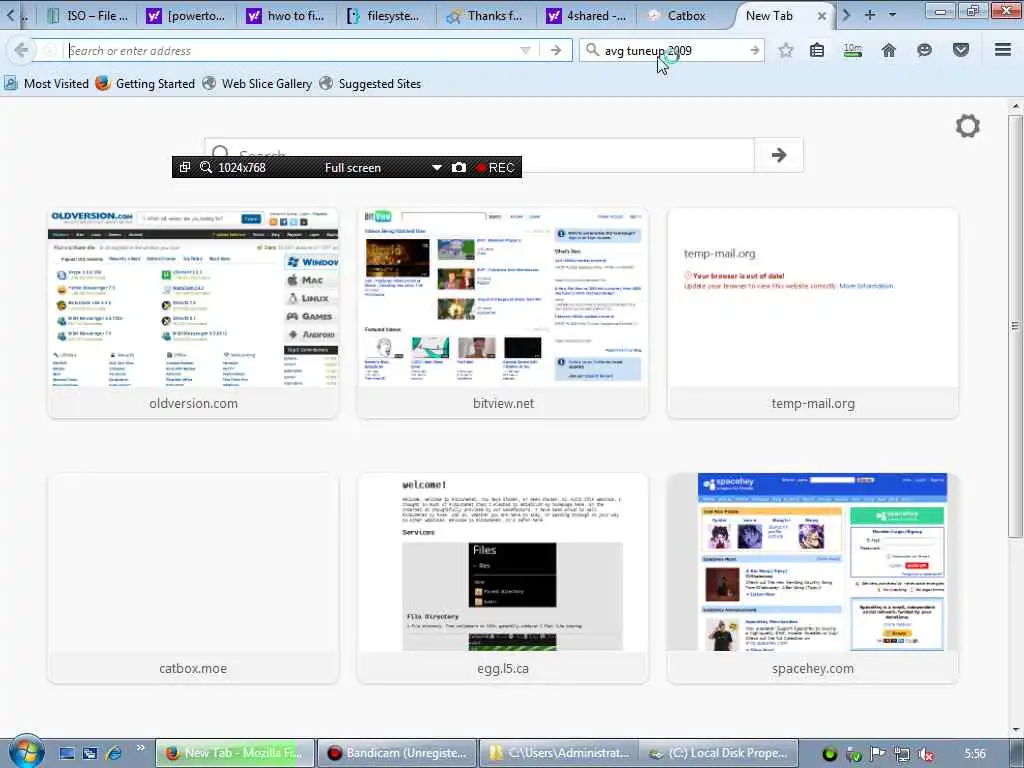This screenshot has height=768, width=1024.
Task: Open the address bar history dropdown
Action: [x=525, y=50]
